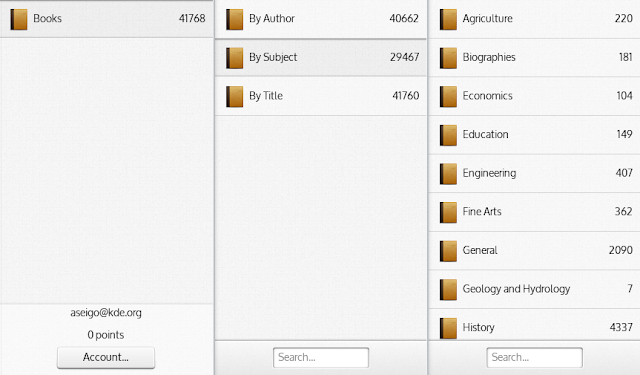640x375 pixels.
Task: Click the book icon beside By Author
Action: click(234, 19)
